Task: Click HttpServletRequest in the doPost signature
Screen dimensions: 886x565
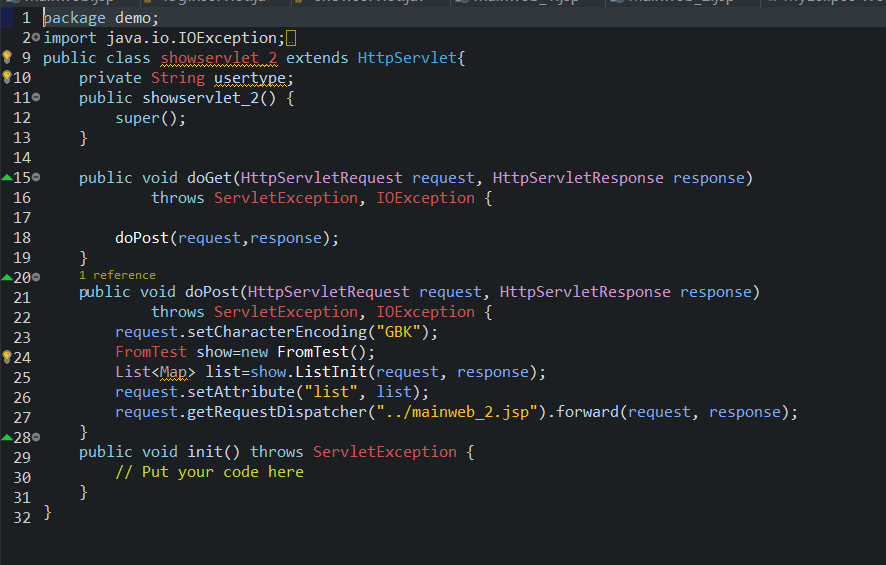Action: 328,292
